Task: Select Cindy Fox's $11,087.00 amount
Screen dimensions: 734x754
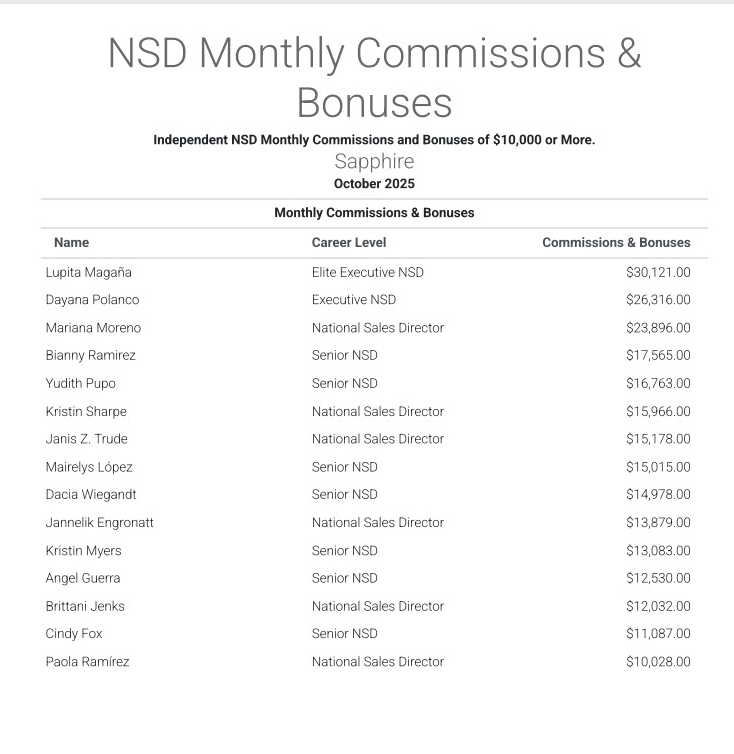Action: 658,633
